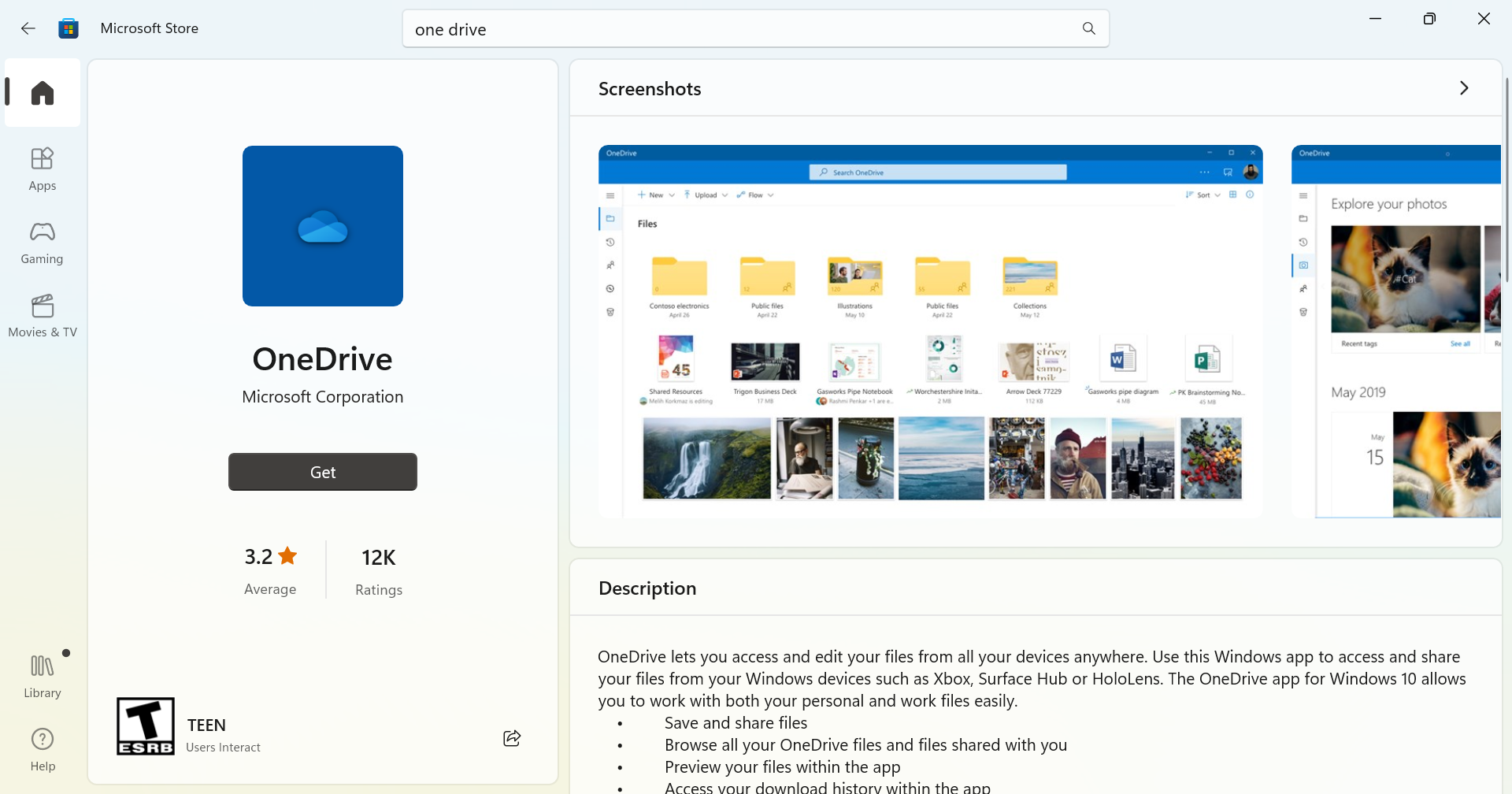This screenshot has width=1512, height=794.
Task: Open the Explore your photos screenshot
Action: tap(1396, 331)
